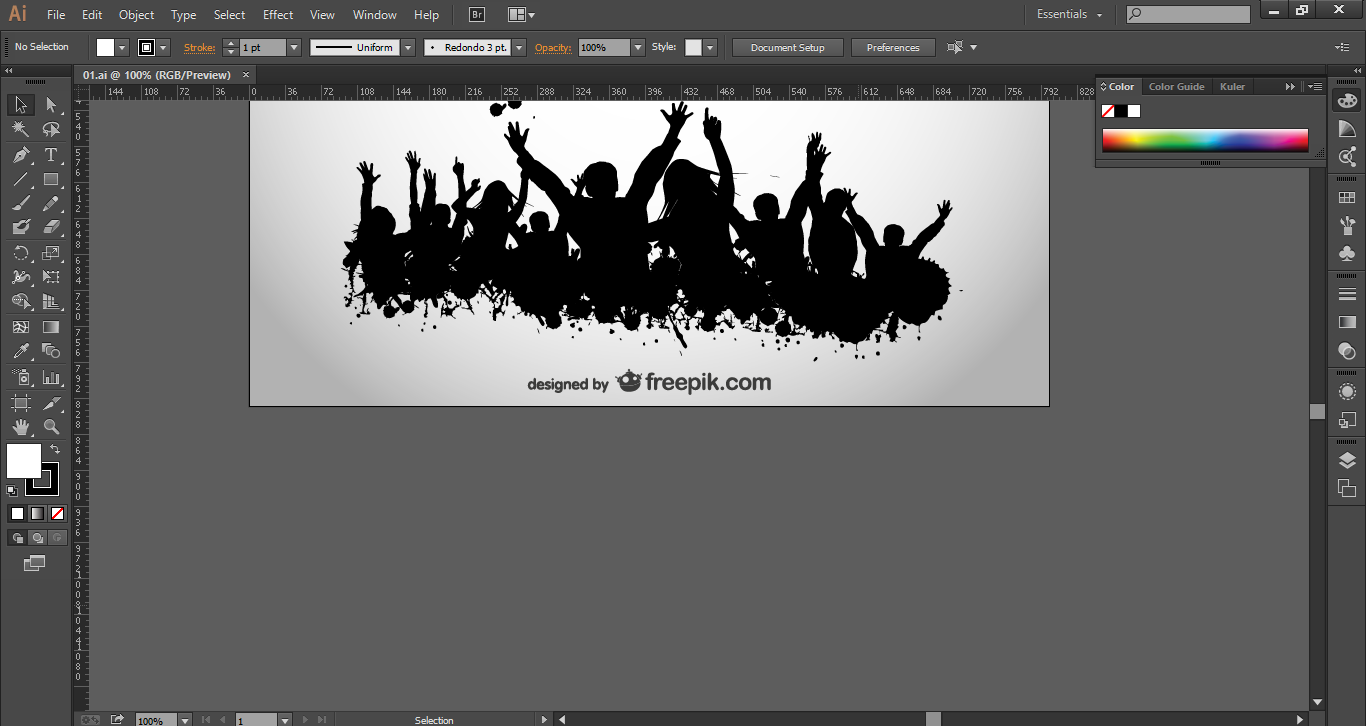Open the Redondo 3 pt. brush dropdown
The width and height of the screenshot is (1366, 726).
coord(519,47)
